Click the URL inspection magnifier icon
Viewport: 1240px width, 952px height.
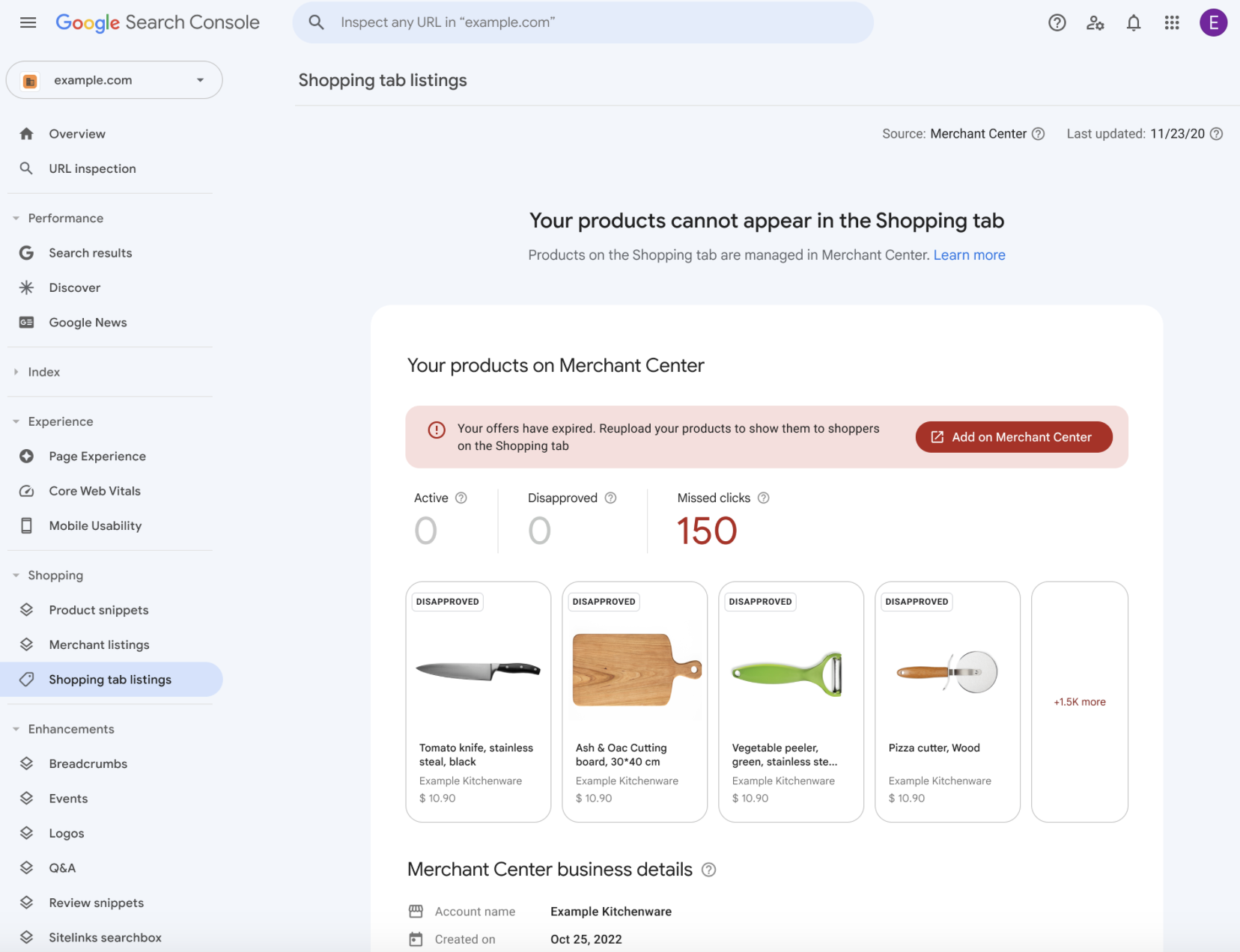point(27,168)
